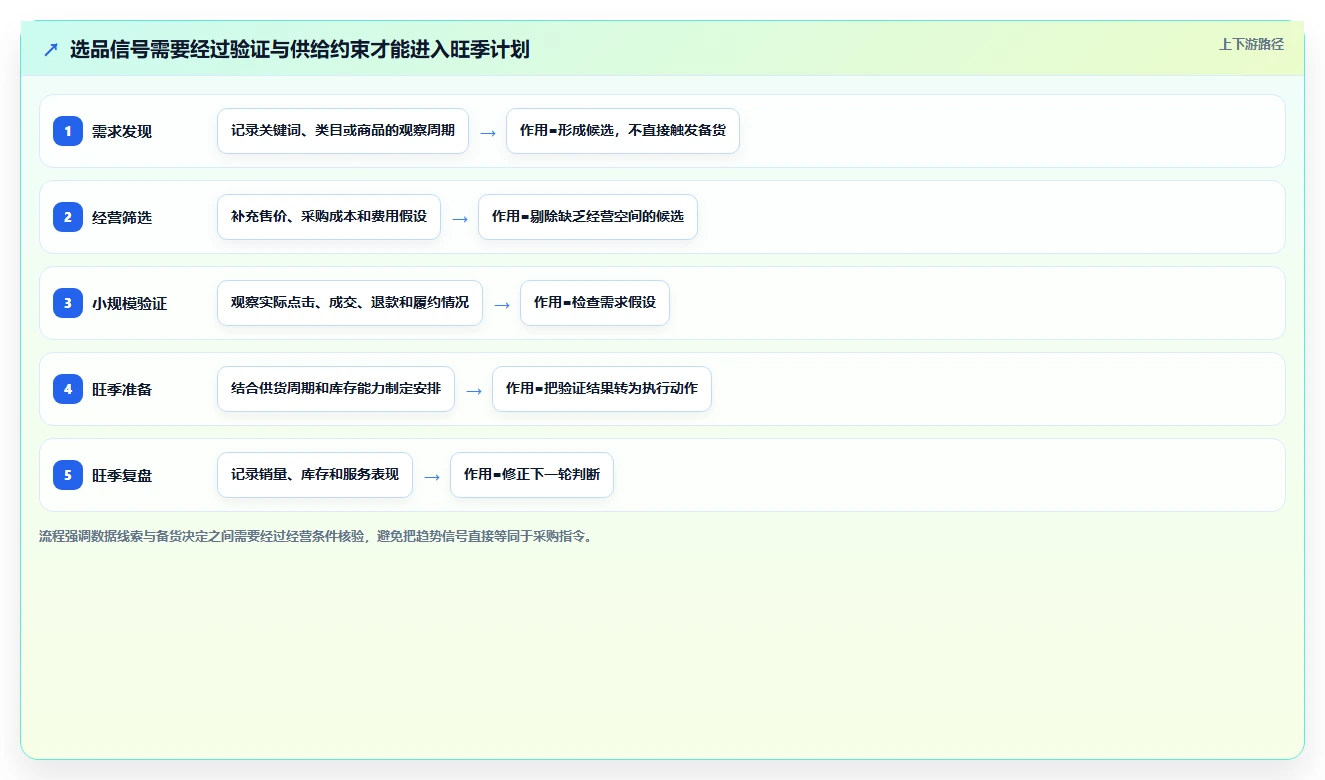Click the arrow in the 旺季准备 row
Image resolution: width=1325 pixels, height=780 pixels.
[474, 390]
